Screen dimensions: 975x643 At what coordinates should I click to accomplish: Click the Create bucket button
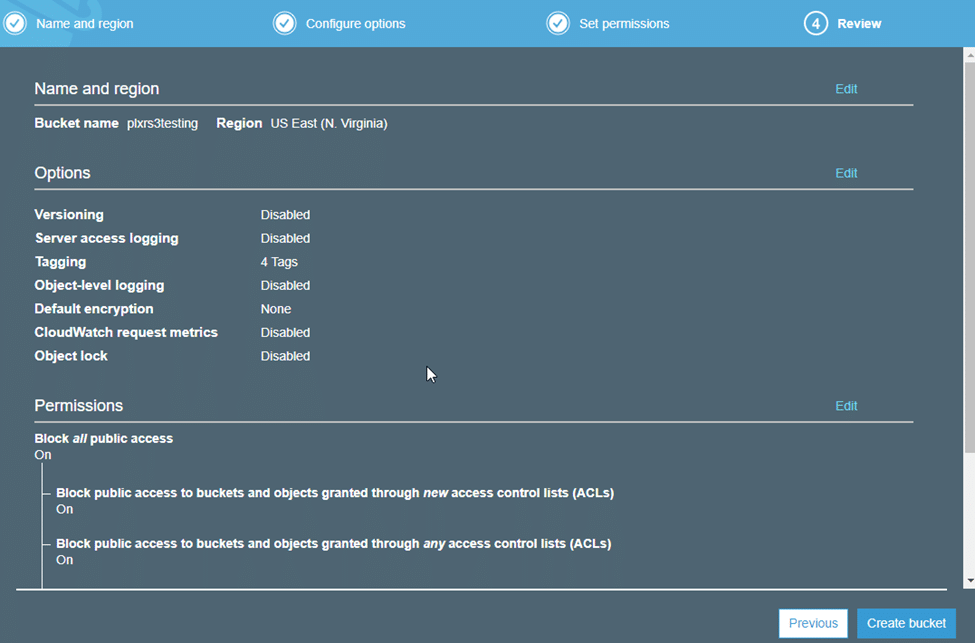(907, 623)
